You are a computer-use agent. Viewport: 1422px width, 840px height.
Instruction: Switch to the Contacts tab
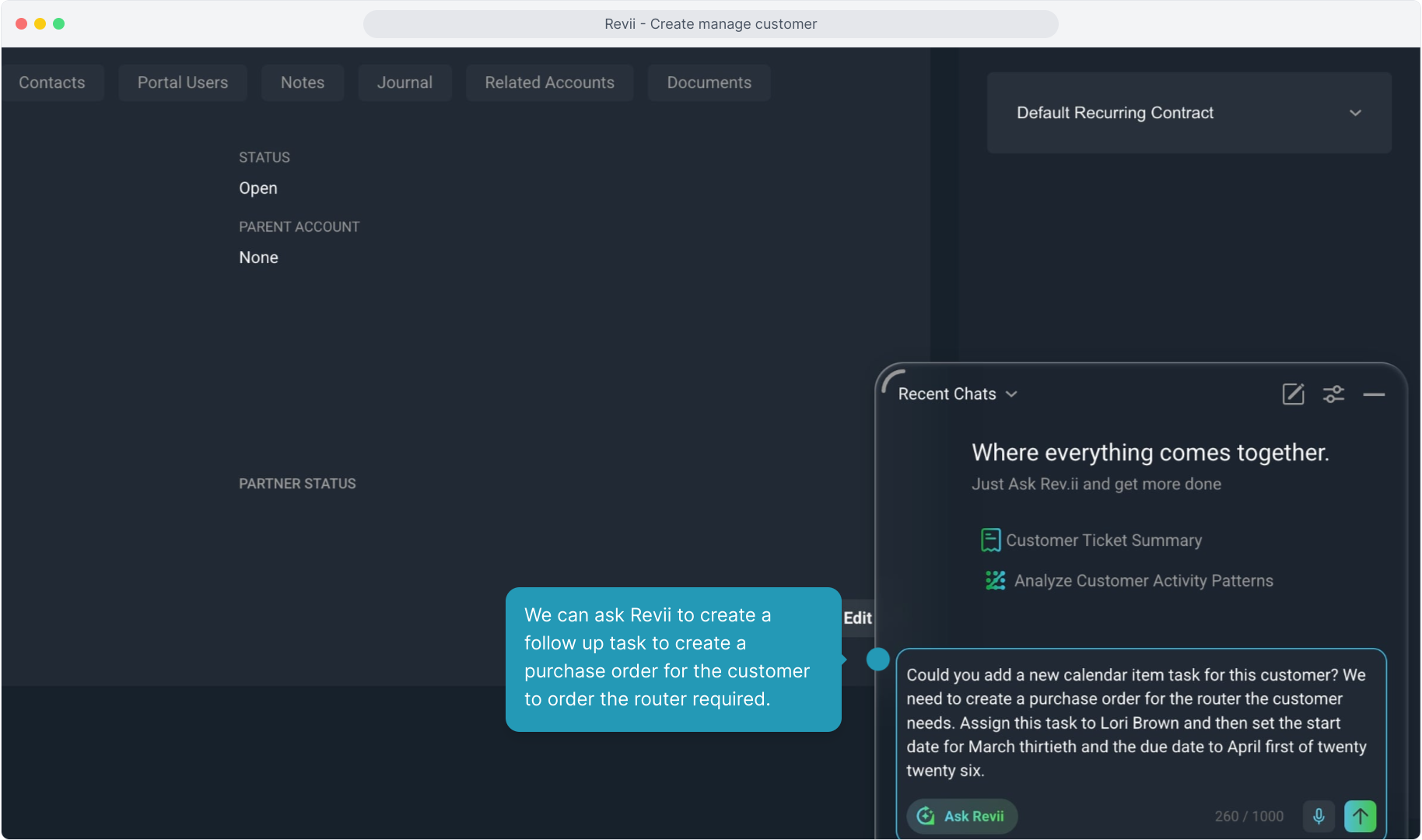click(52, 82)
